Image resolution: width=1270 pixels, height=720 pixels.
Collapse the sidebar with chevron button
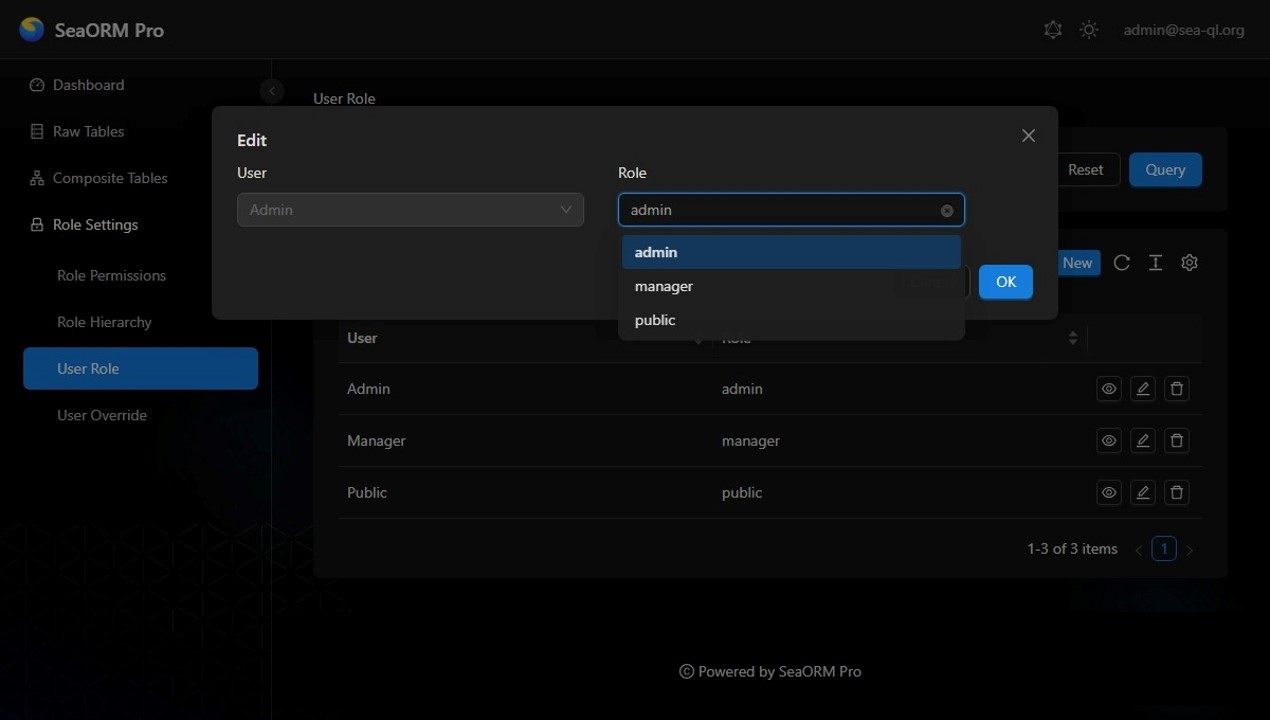[271, 91]
